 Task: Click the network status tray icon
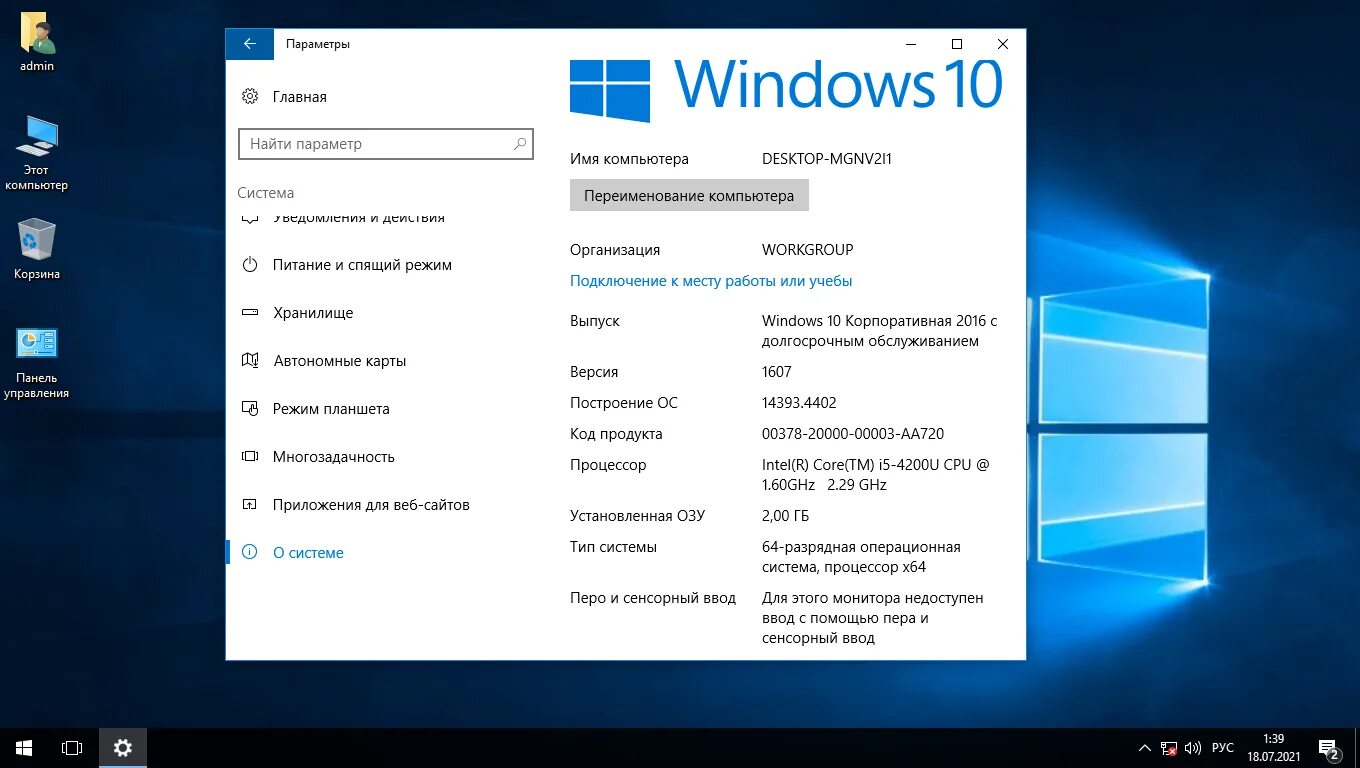[1169, 748]
